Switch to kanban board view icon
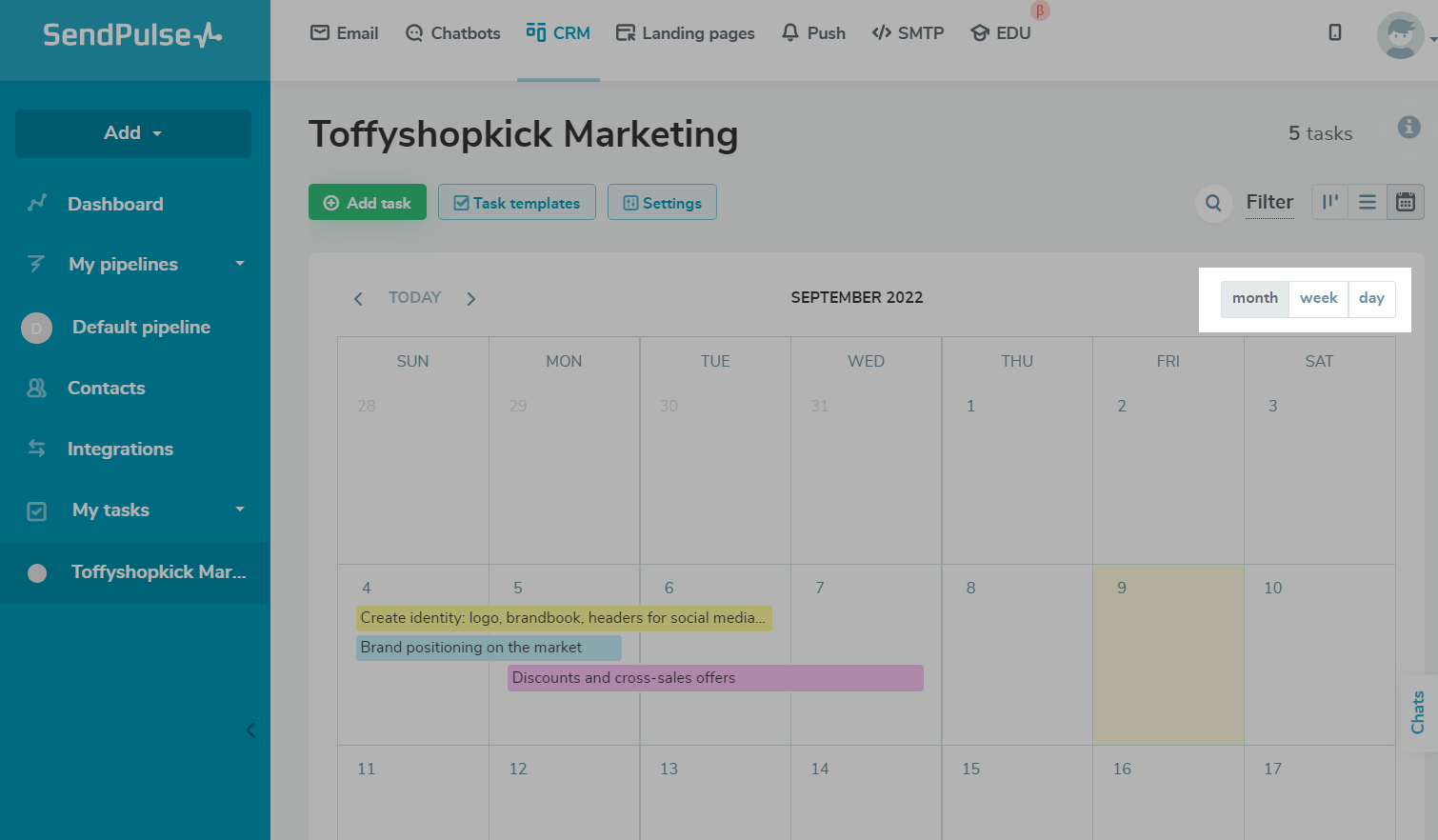1438x840 pixels. point(1330,202)
